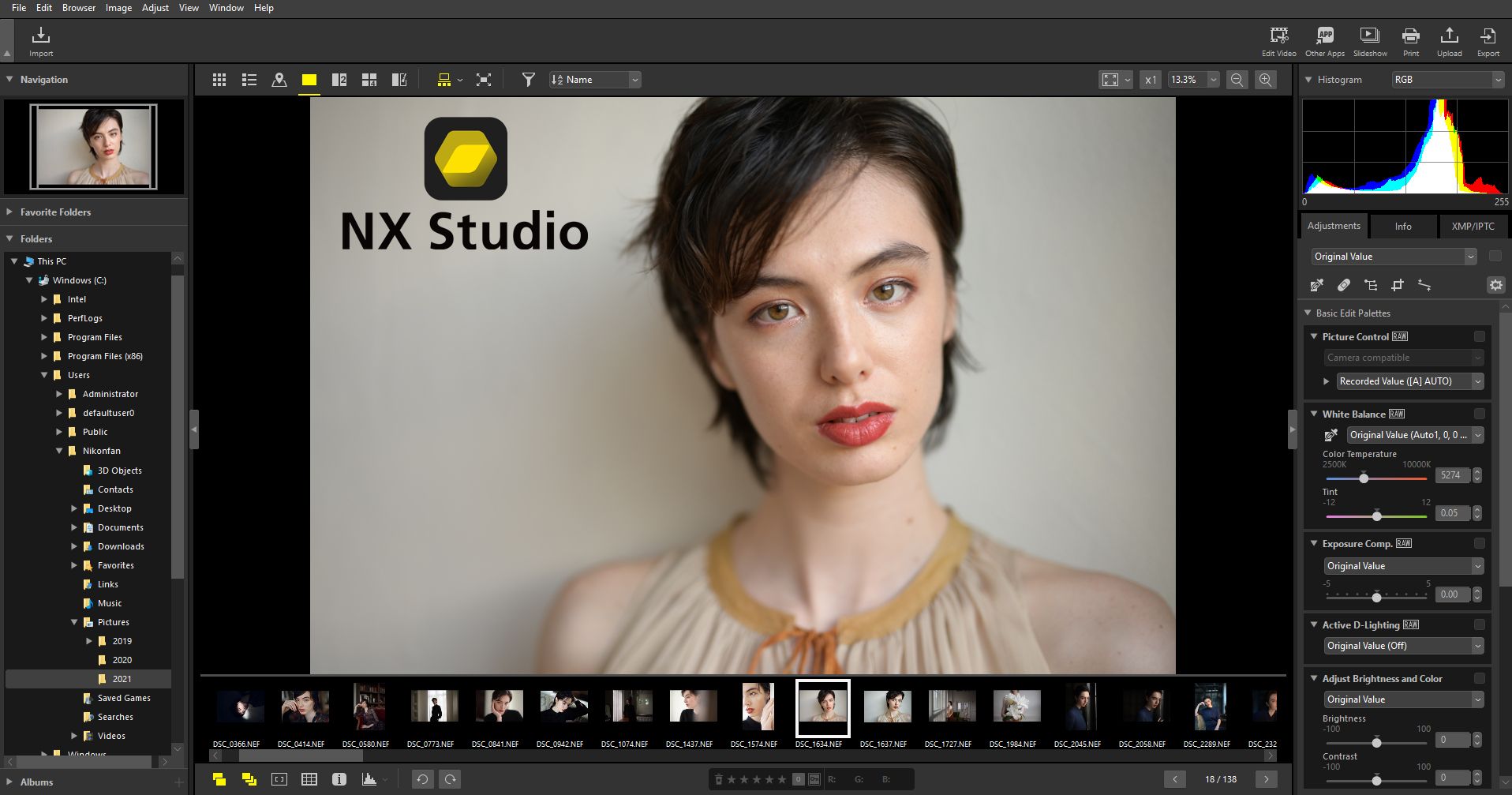Open the Crop tool
1512x795 pixels.
point(1398,285)
